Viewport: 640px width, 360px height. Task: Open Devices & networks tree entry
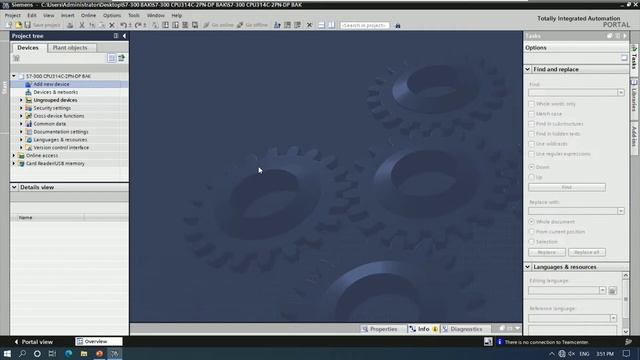tap(56, 92)
